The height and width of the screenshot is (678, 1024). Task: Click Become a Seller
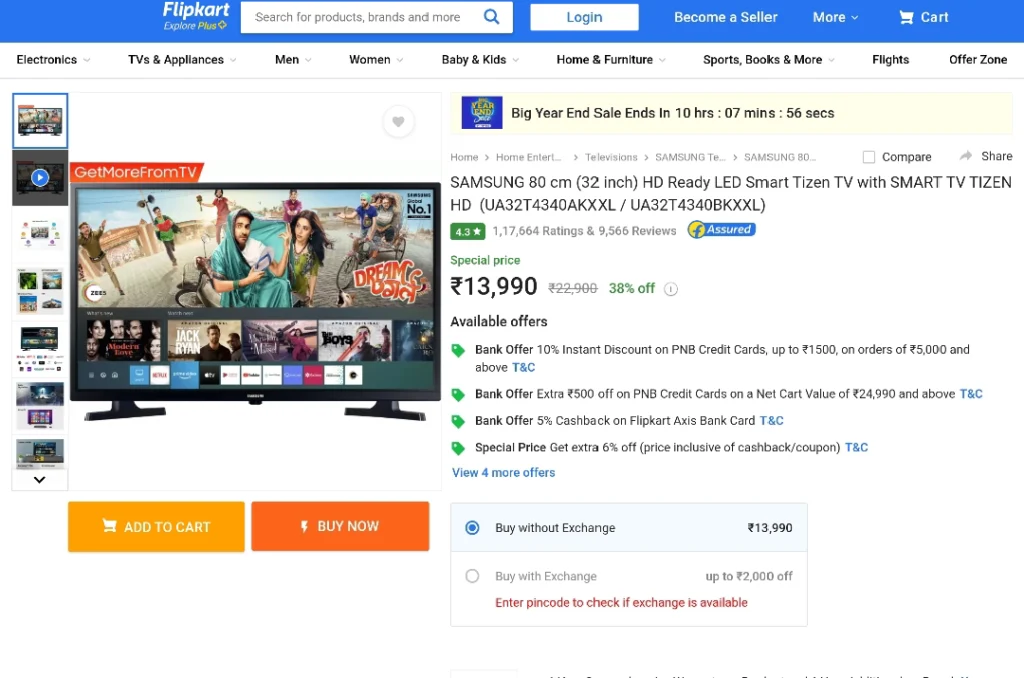726,18
